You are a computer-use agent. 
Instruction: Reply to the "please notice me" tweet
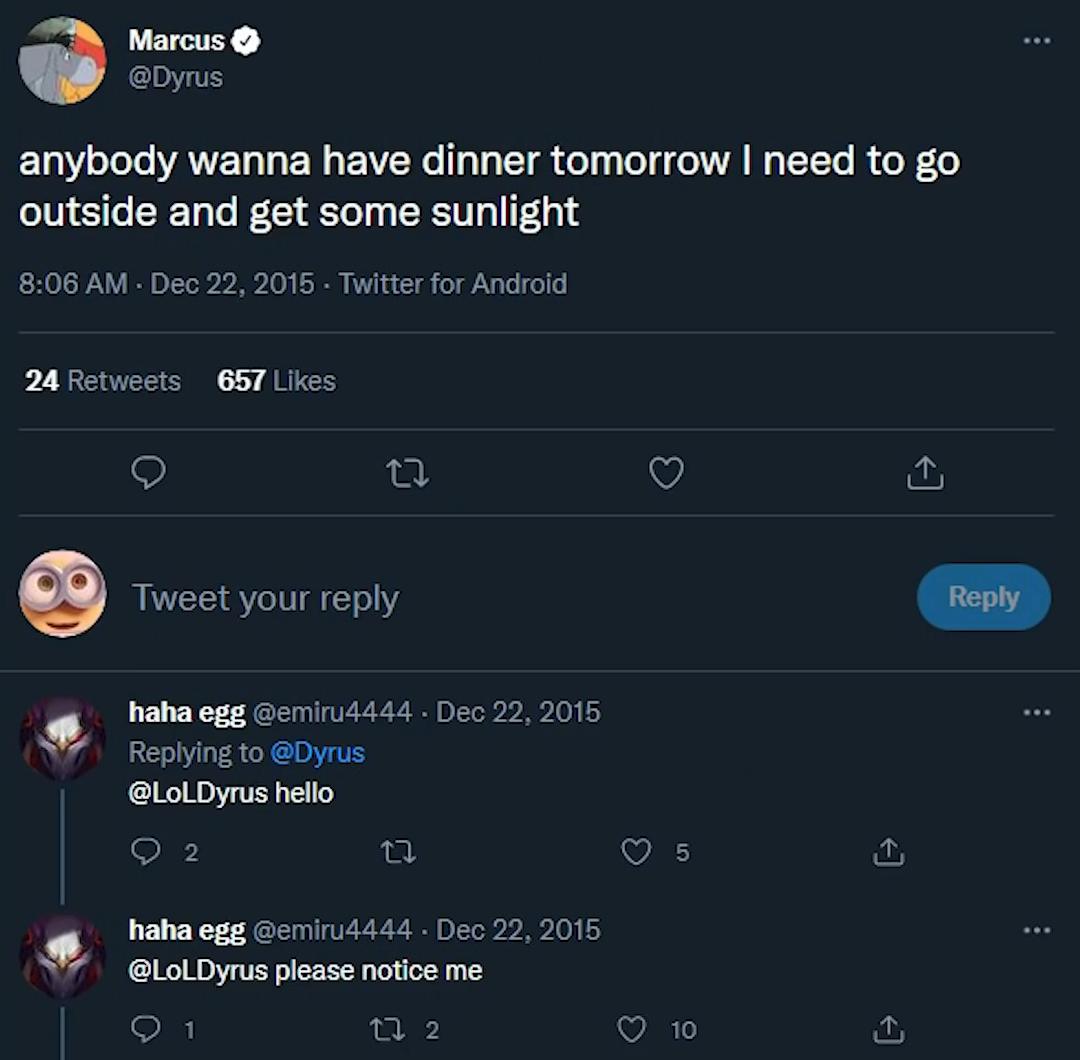(x=148, y=1030)
